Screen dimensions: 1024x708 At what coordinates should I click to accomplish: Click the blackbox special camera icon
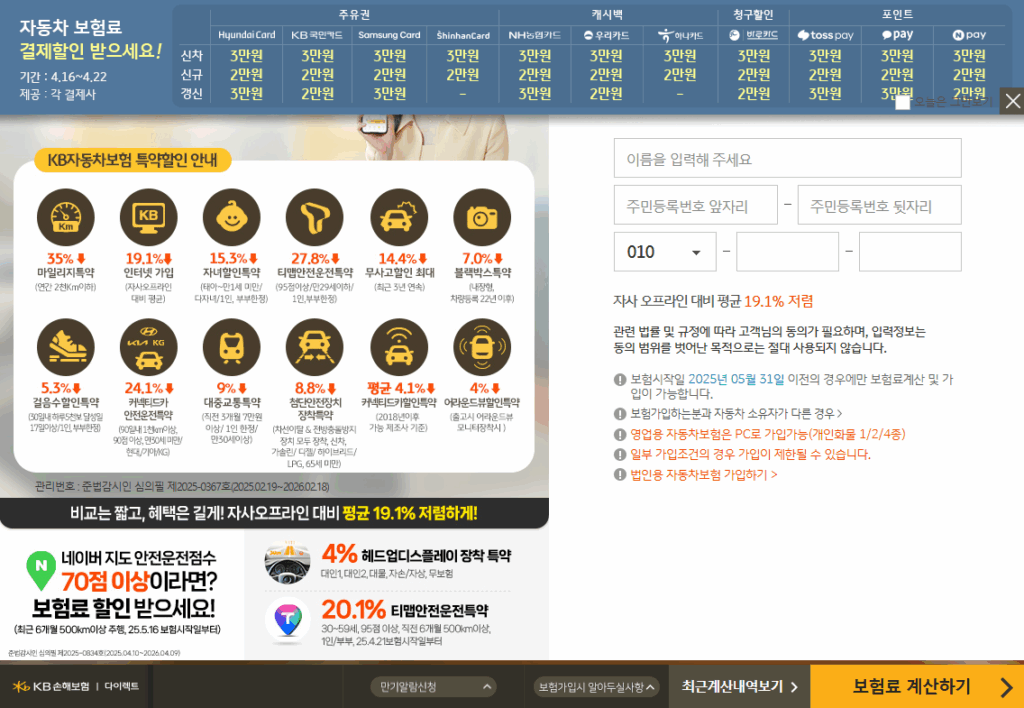click(482, 217)
